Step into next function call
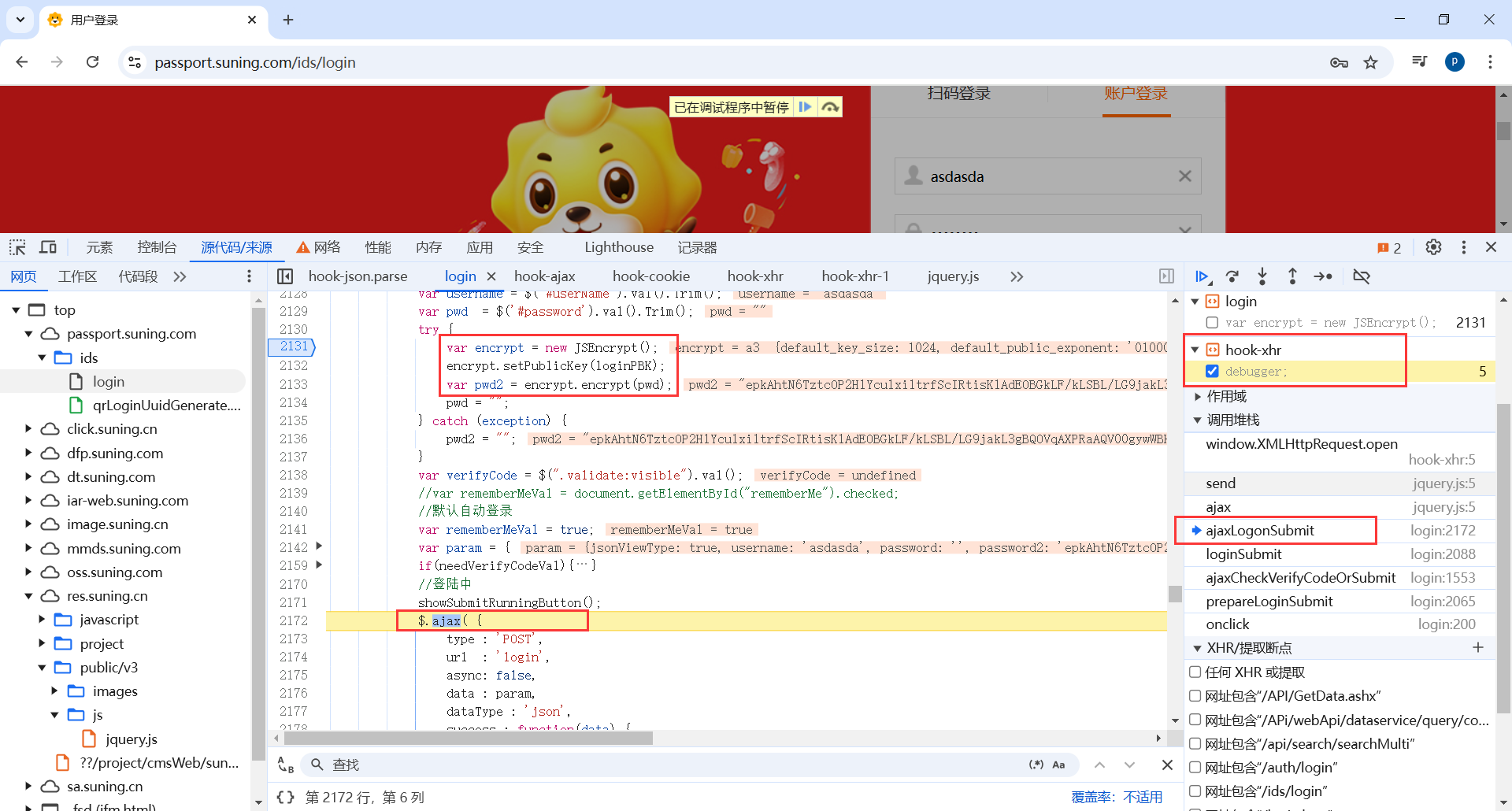 (x=1262, y=276)
